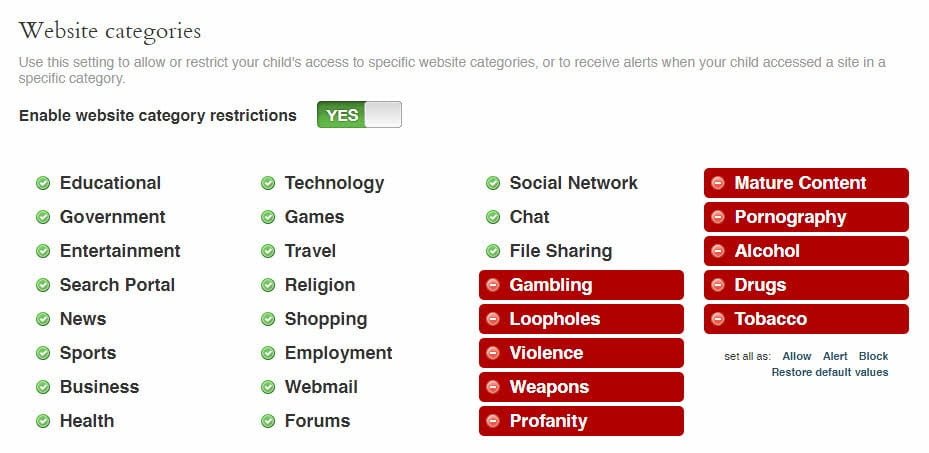The width and height of the screenshot is (929, 453).
Task: Click the green check icon beside Educational
Action: [x=43, y=183]
